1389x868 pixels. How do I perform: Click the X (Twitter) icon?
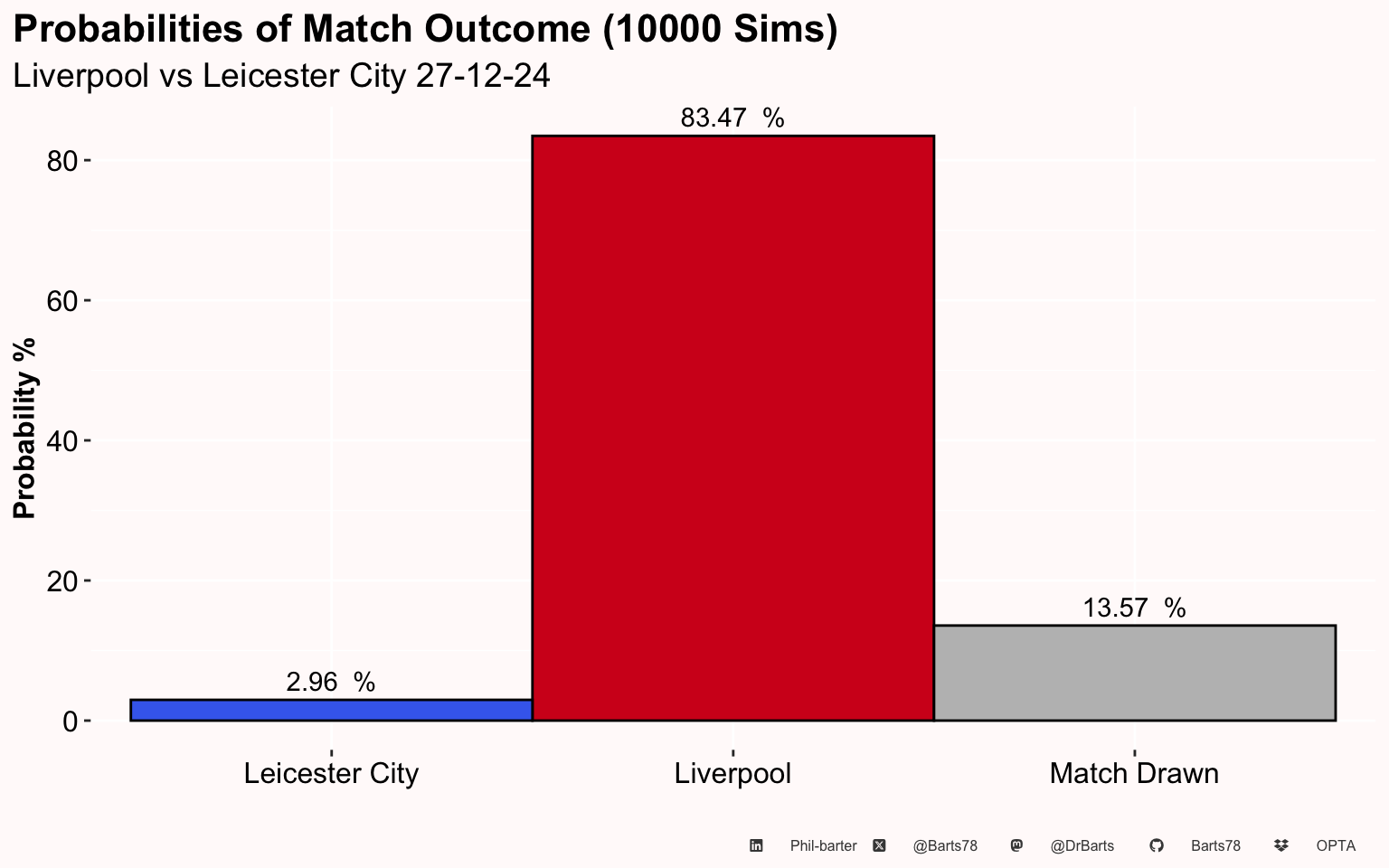[x=879, y=845]
